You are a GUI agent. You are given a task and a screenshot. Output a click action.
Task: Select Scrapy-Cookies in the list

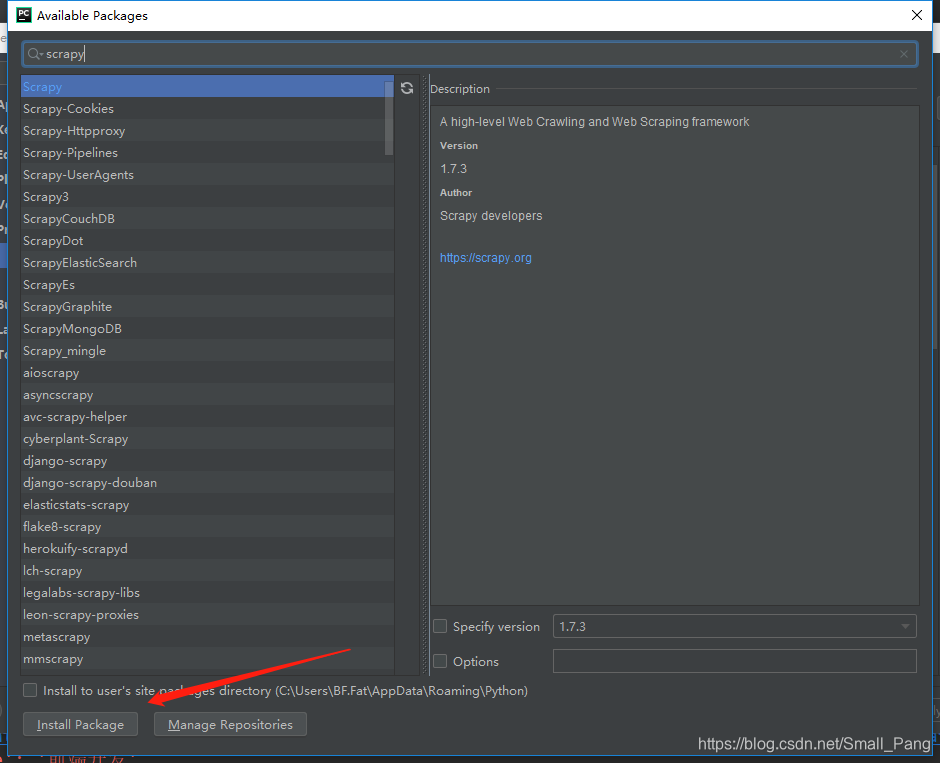pyautogui.click(x=207, y=108)
